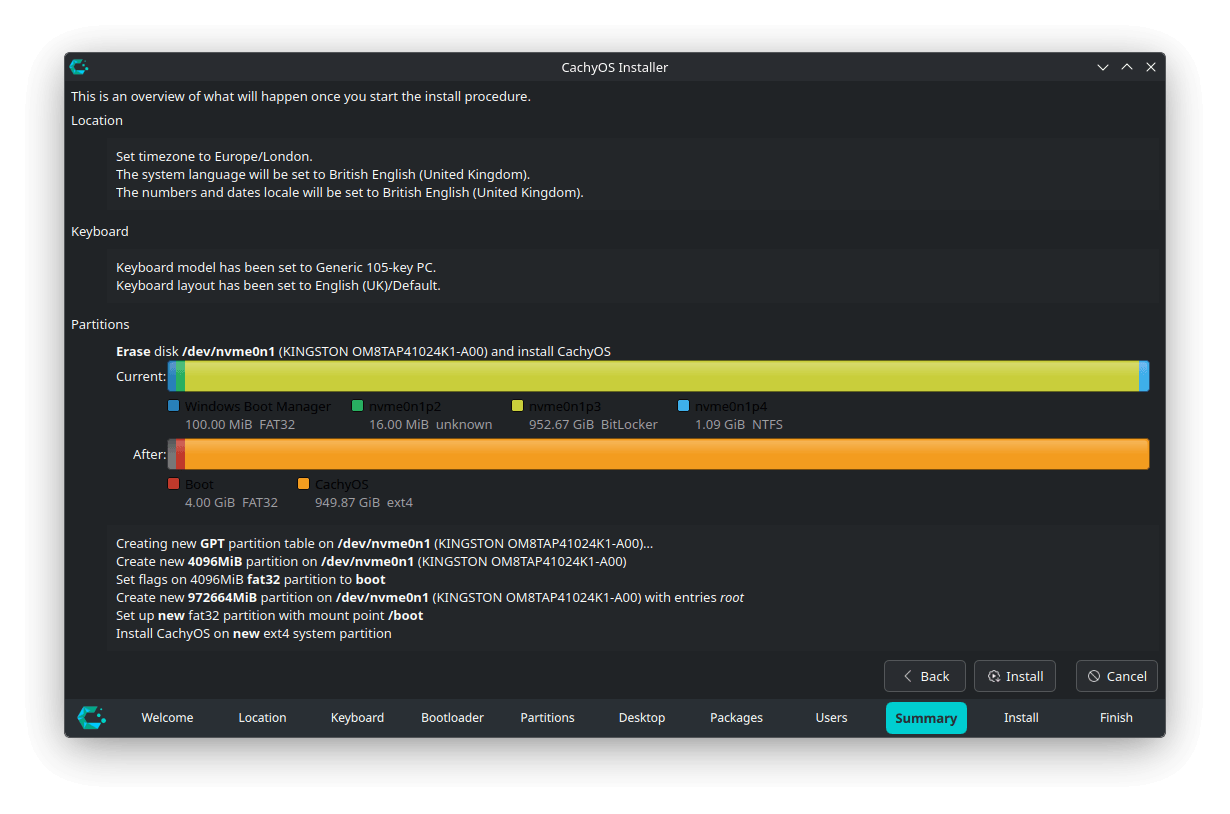This screenshot has width=1230, height=814.
Task: Select the highlighted Summary step
Action: tap(926, 717)
